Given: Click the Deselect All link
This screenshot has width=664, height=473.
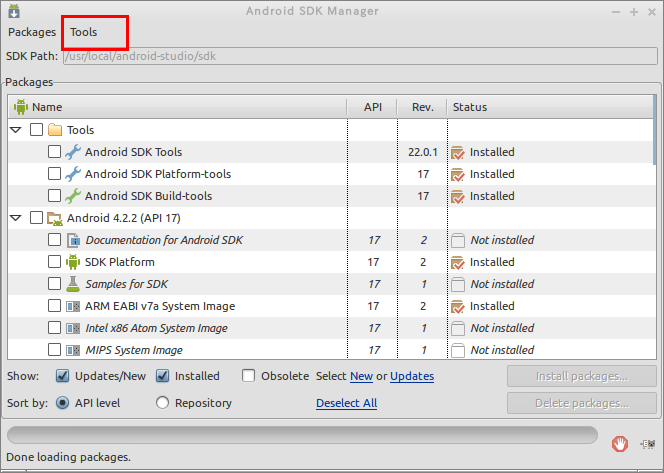Looking at the screenshot, I should 346,403.
